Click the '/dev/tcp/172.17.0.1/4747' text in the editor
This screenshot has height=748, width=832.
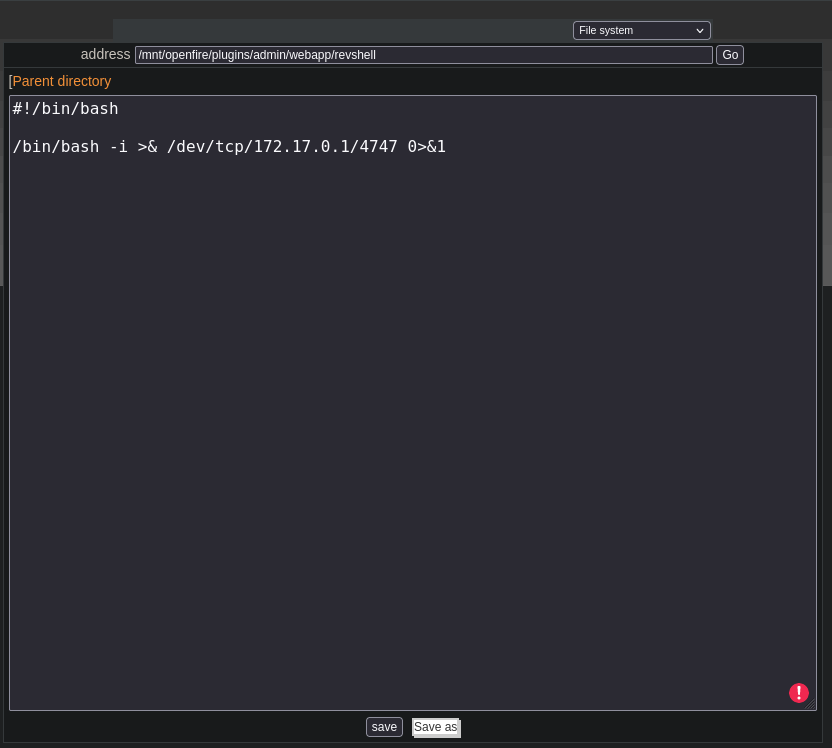(282, 147)
